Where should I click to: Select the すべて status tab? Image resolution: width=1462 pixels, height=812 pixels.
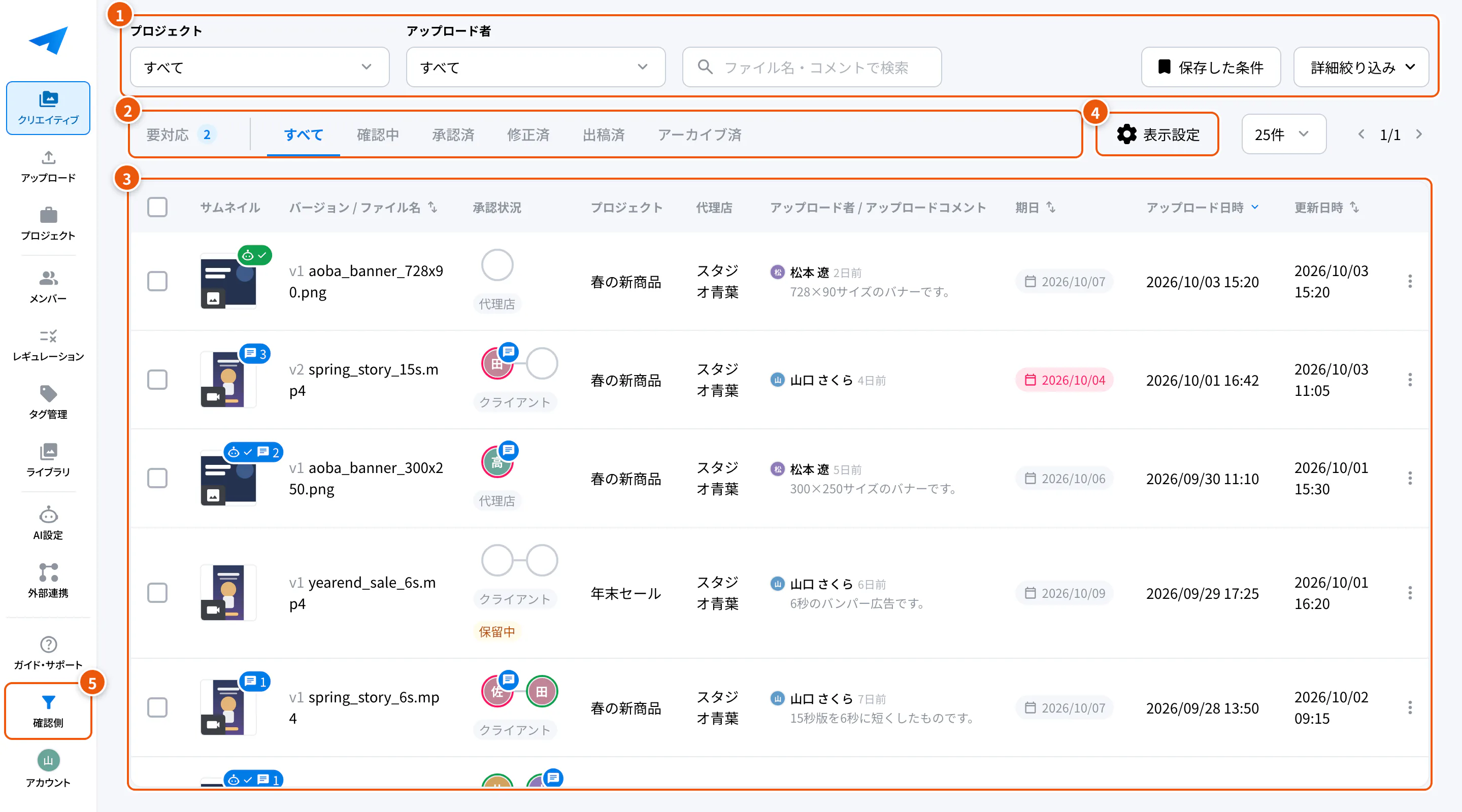click(304, 134)
